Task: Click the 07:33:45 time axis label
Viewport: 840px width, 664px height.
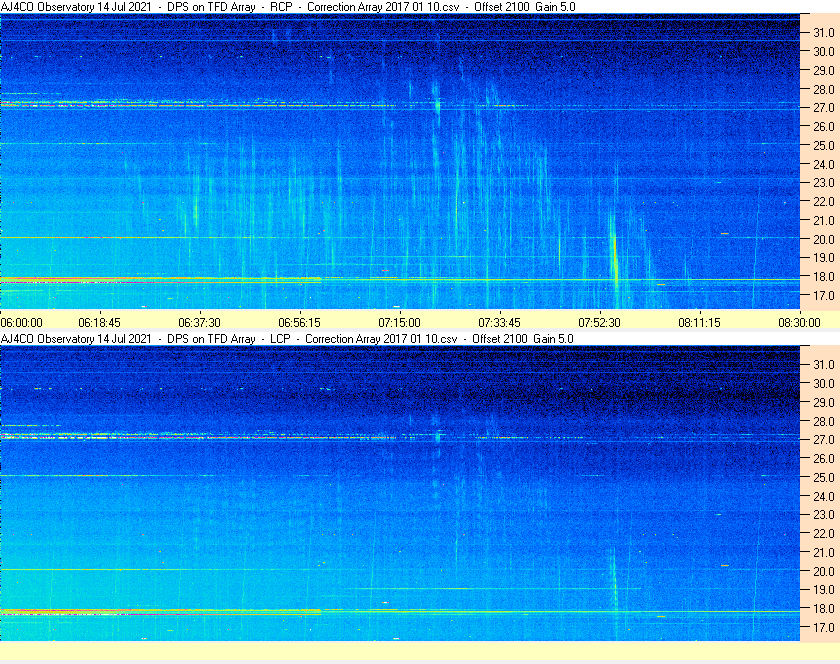Action: click(x=499, y=323)
